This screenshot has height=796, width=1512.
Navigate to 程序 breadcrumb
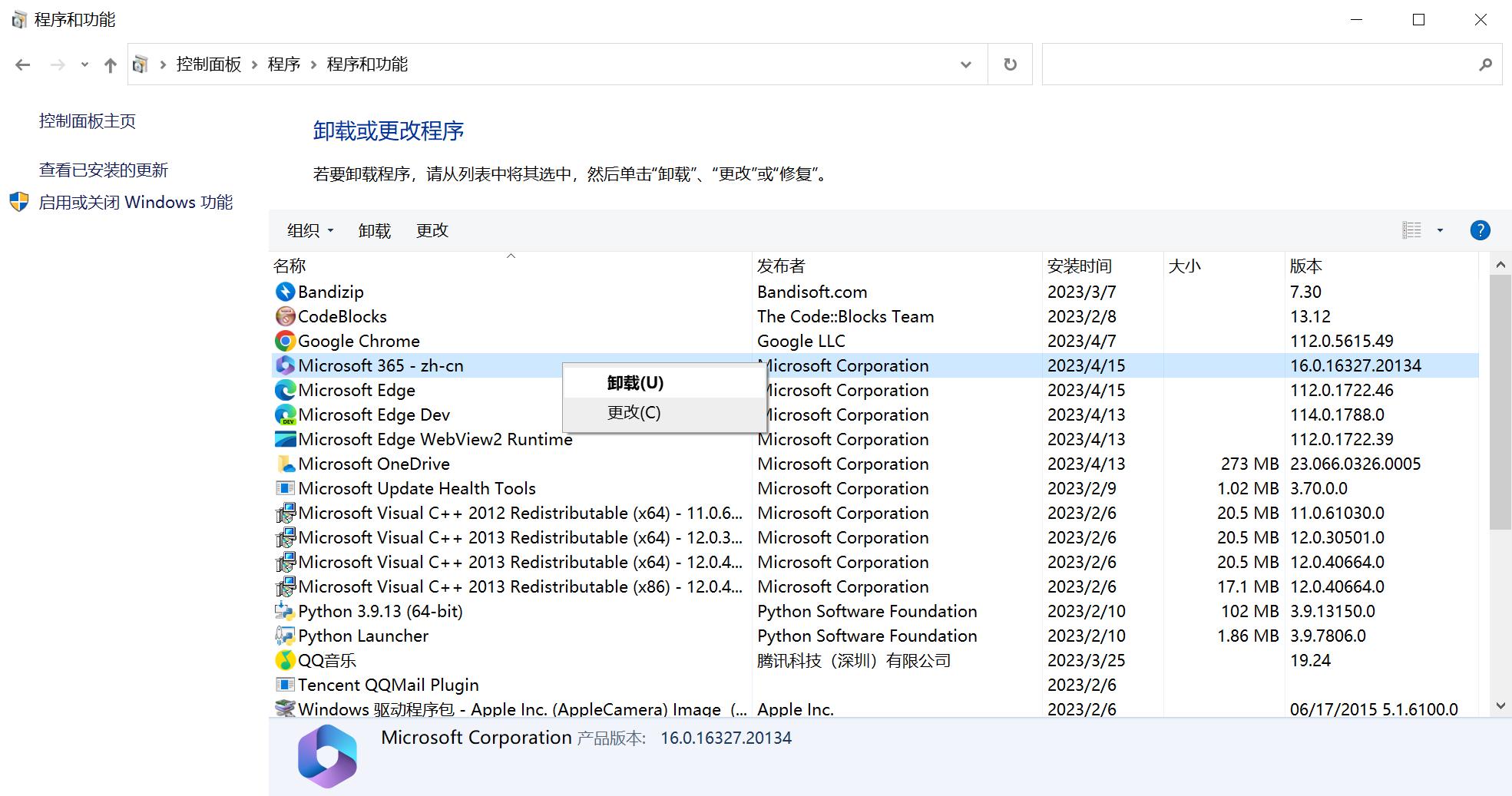tap(284, 64)
